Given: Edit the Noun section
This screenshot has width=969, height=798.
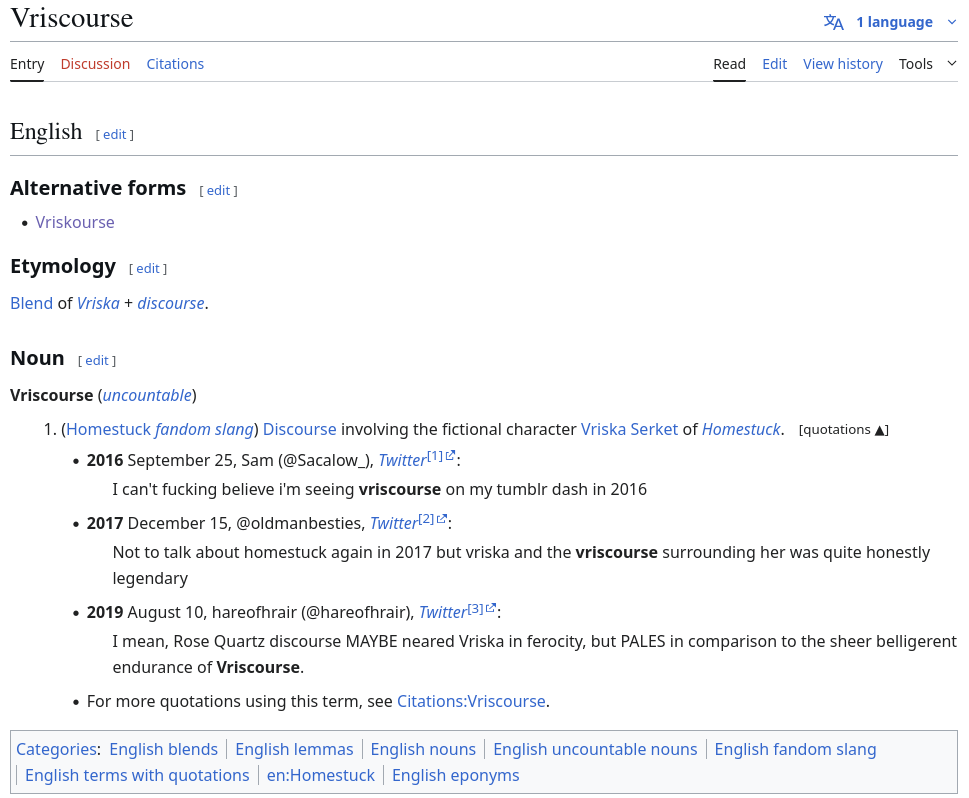Looking at the screenshot, I should click(96, 360).
